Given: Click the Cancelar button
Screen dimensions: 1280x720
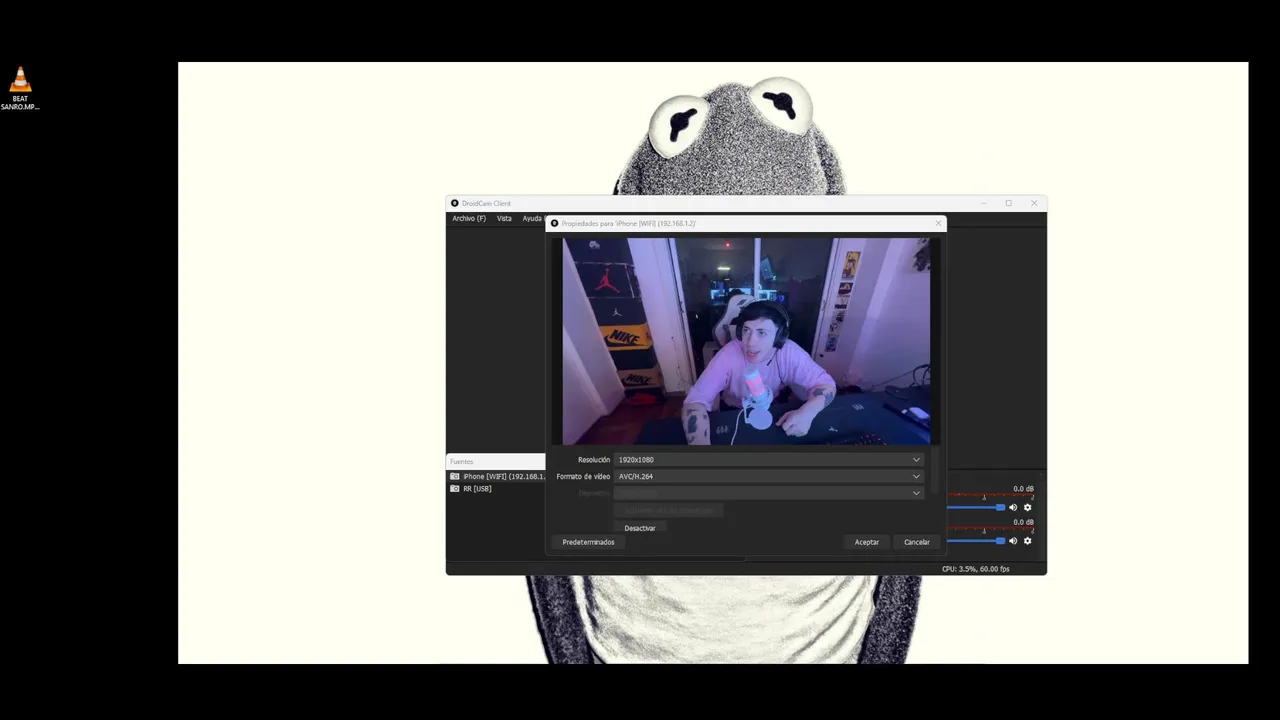Looking at the screenshot, I should click(x=917, y=542).
